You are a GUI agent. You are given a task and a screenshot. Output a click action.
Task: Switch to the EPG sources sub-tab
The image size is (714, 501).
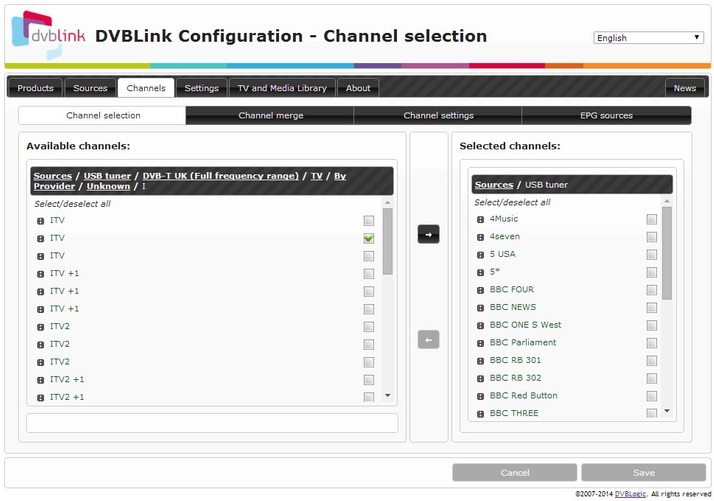pos(606,115)
